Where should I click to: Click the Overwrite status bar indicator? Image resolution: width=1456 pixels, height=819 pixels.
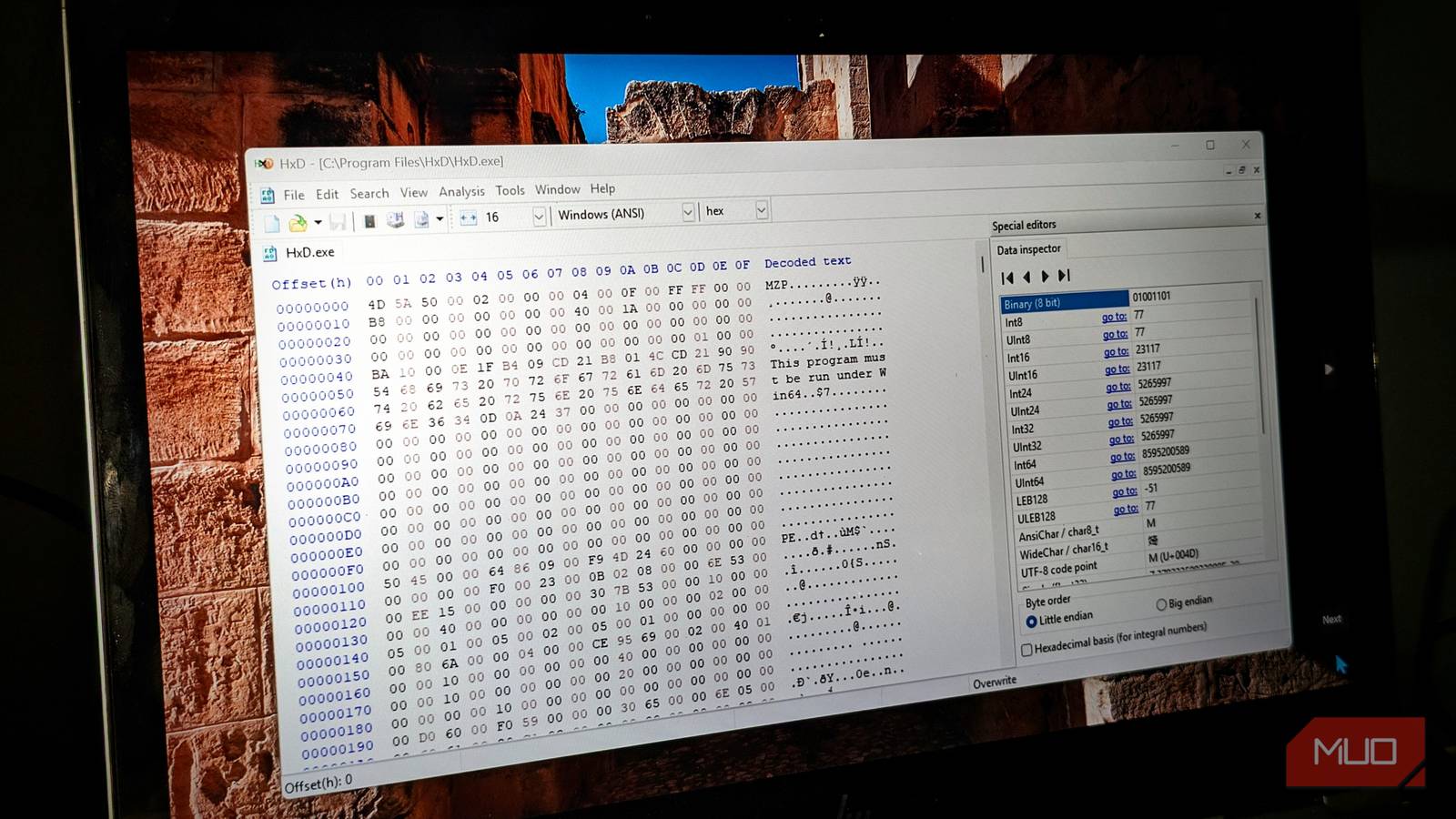995,682
